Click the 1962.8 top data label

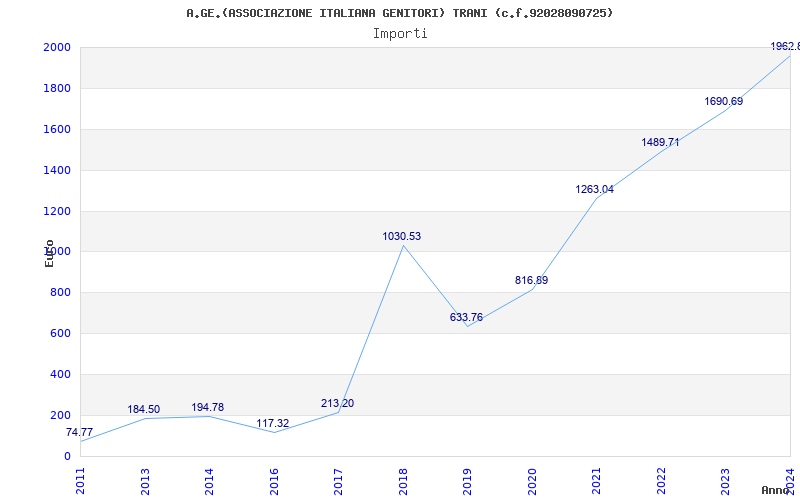[x=785, y=47]
